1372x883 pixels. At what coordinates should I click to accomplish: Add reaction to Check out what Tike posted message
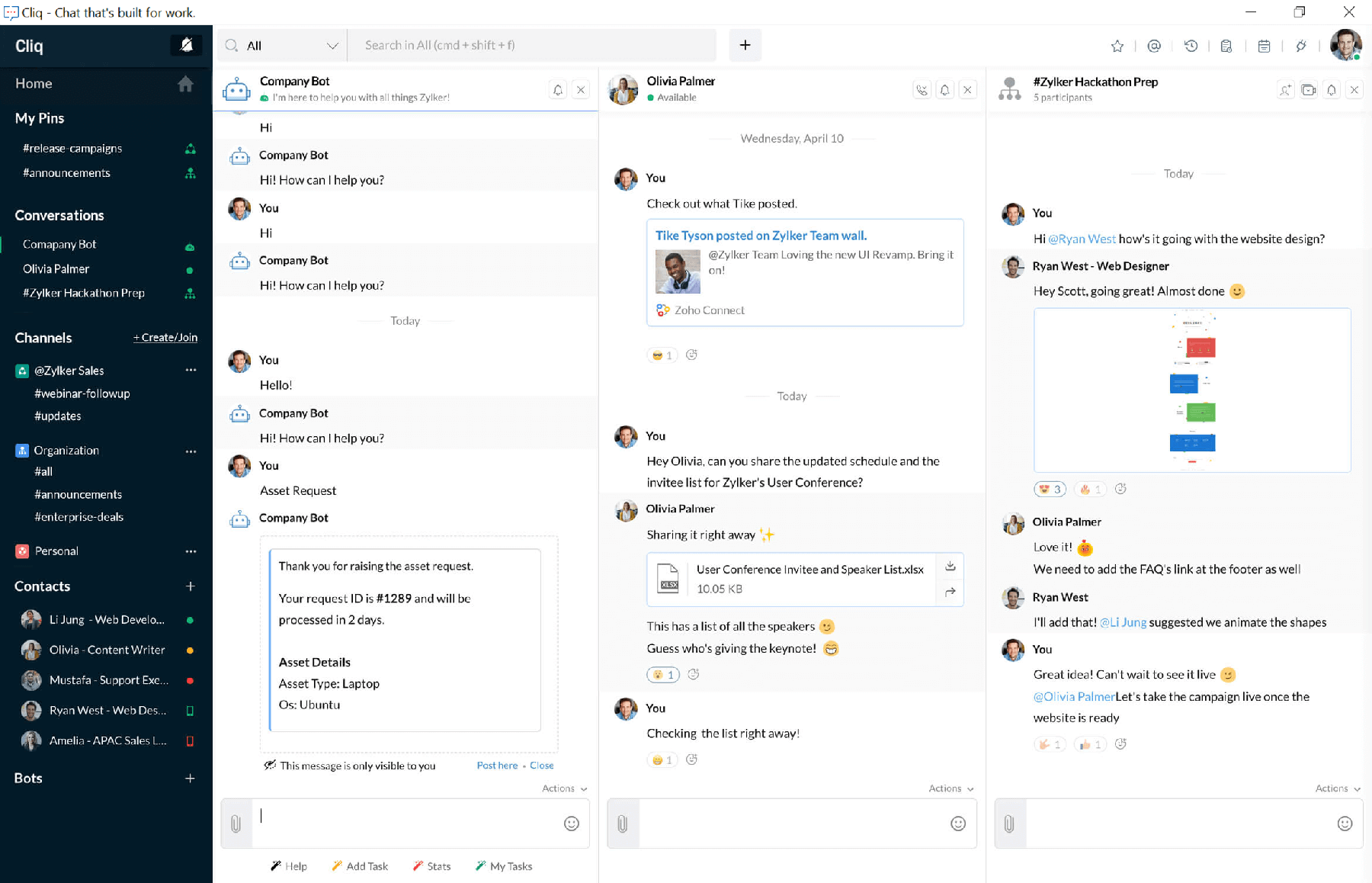pyautogui.click(x=691, y=355)
